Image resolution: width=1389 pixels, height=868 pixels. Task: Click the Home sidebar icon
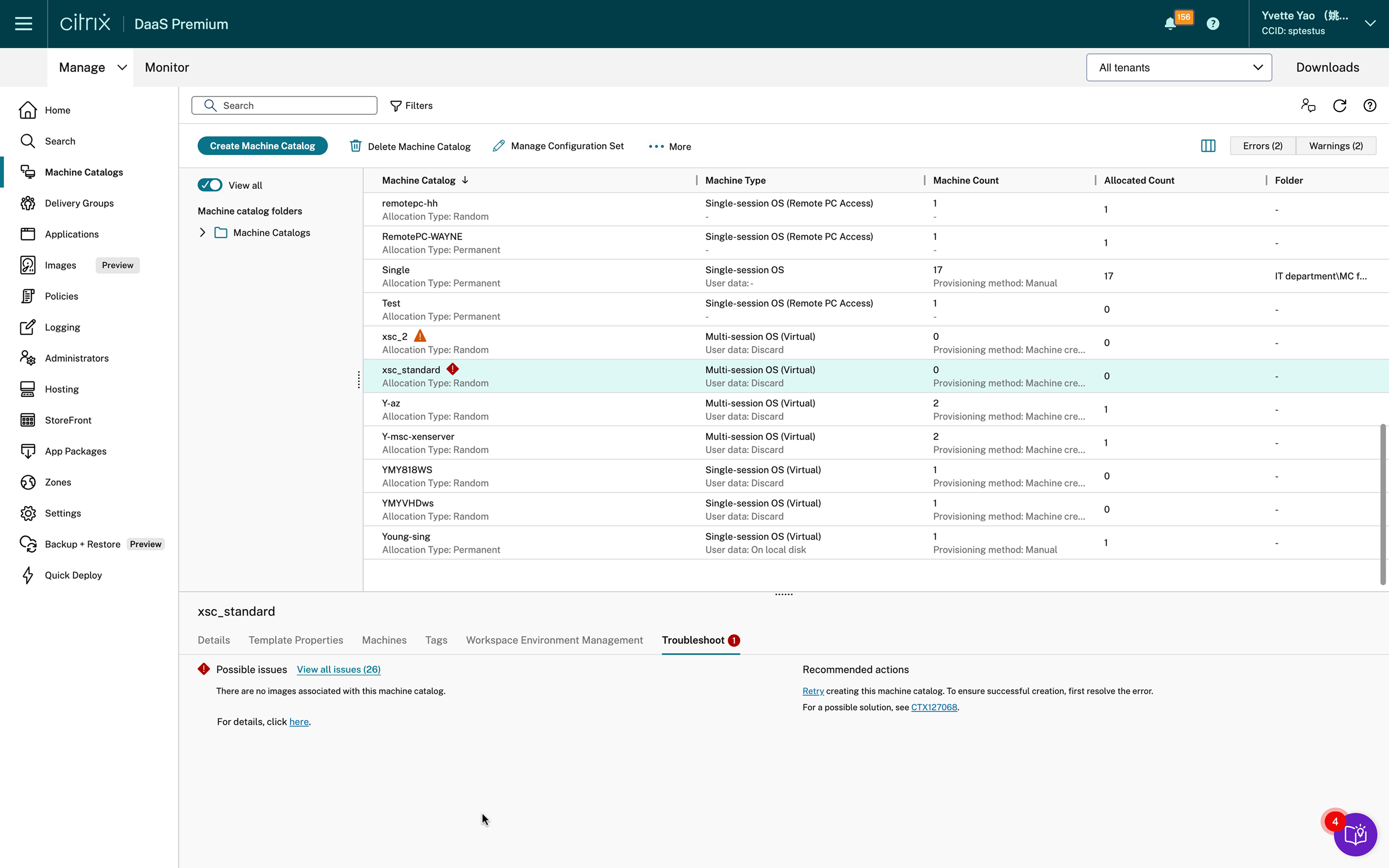click(x=28, y=110)
